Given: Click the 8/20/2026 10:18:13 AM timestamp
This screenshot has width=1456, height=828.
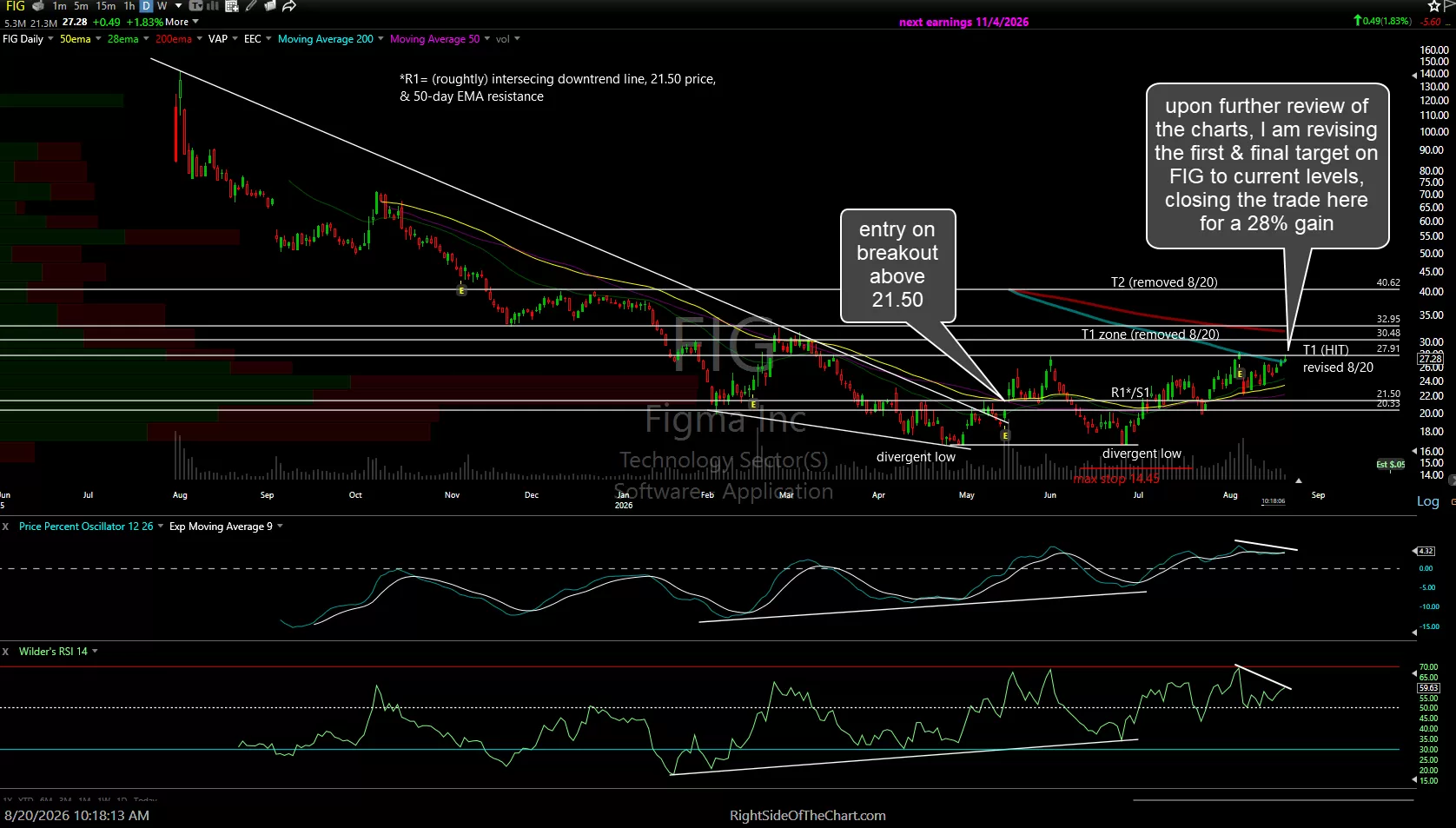Looking at the screenshot, I should (77, 816).
